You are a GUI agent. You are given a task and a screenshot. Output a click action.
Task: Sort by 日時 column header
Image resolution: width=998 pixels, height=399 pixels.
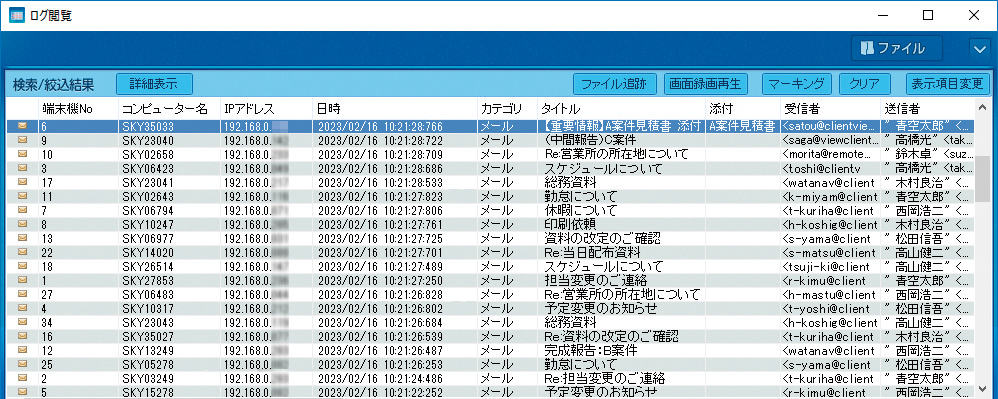point(395,108)
